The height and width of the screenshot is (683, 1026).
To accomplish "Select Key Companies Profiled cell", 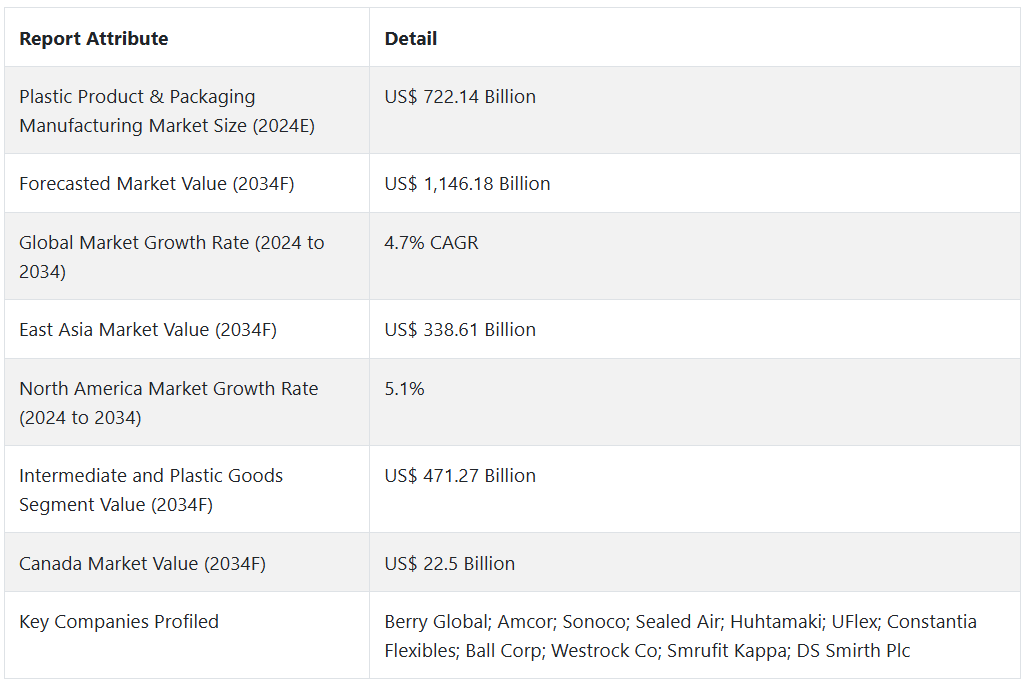I will point(119,622).
